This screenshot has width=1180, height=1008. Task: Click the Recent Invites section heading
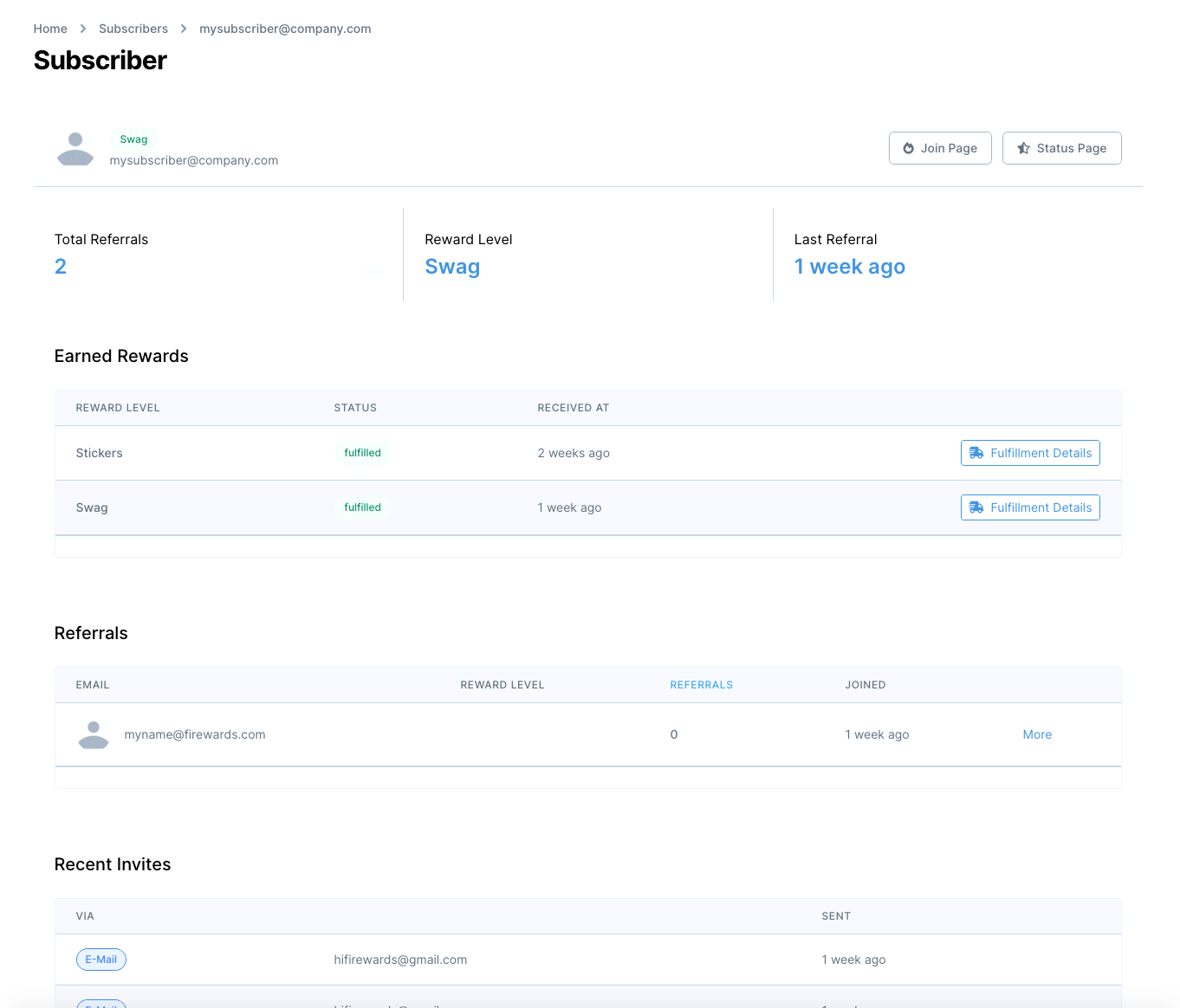coord(113,864)
